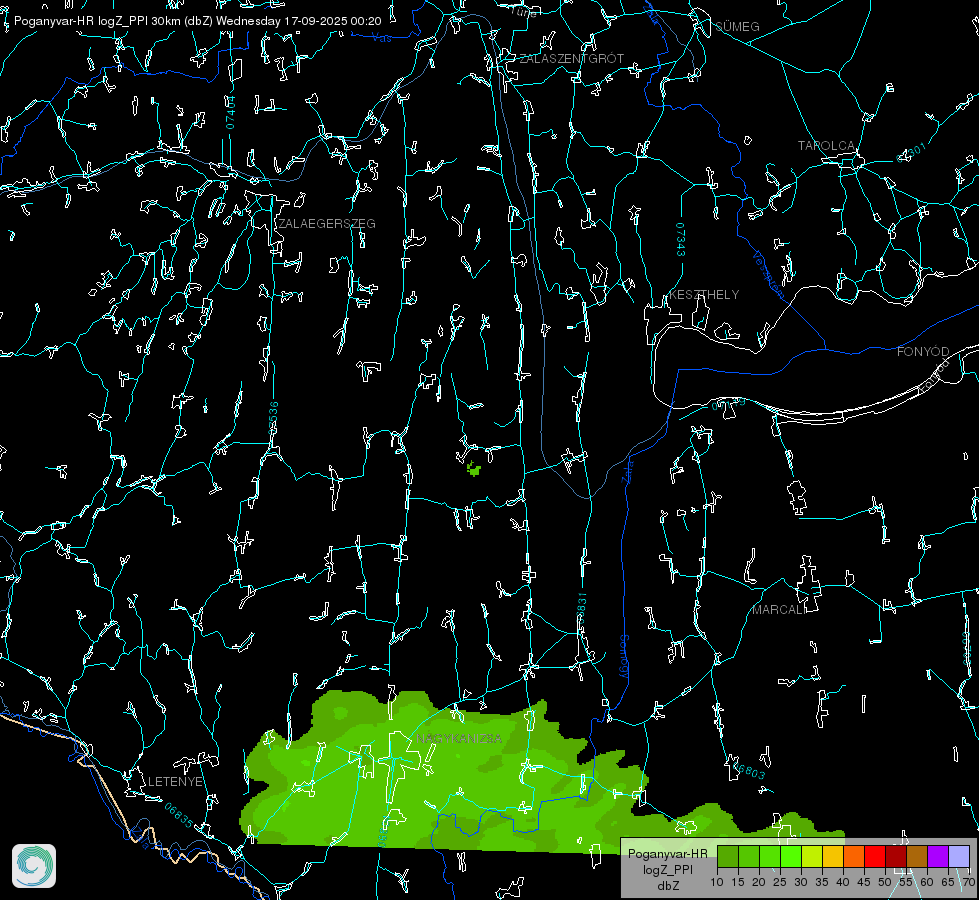The image size is (979, 900).
Task: Select the bright red 45 dBZ legend swatch
Action: coord(875,856)
